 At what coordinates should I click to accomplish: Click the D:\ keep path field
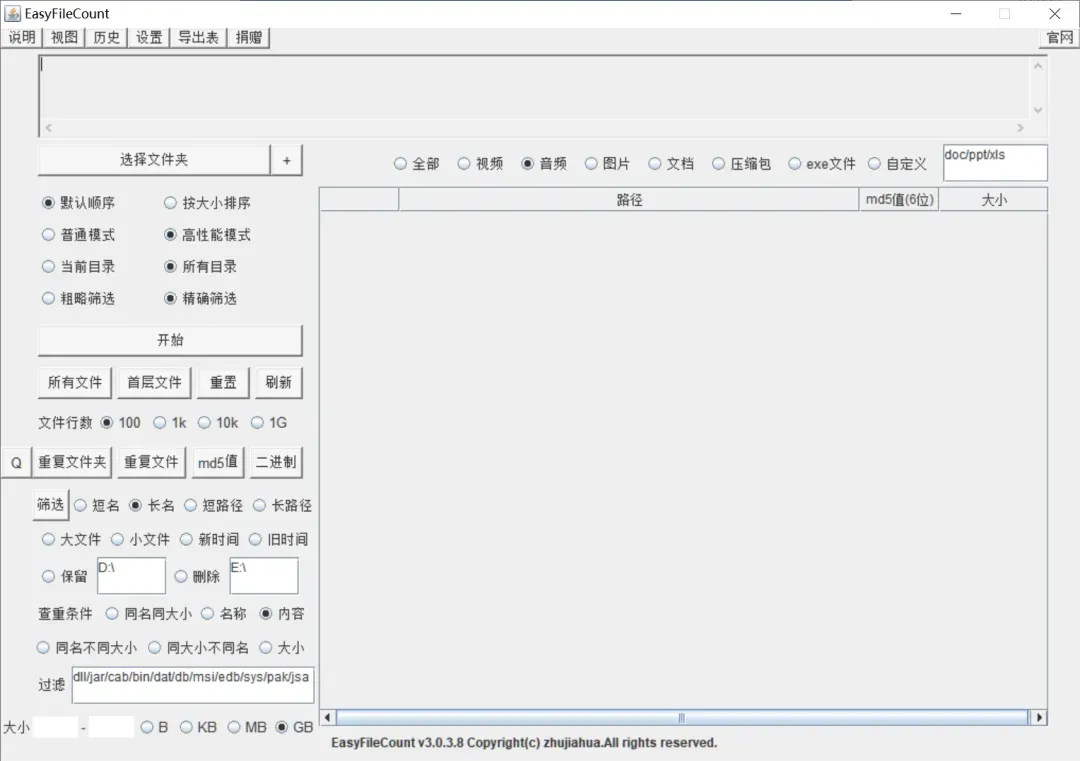(131, 576)
